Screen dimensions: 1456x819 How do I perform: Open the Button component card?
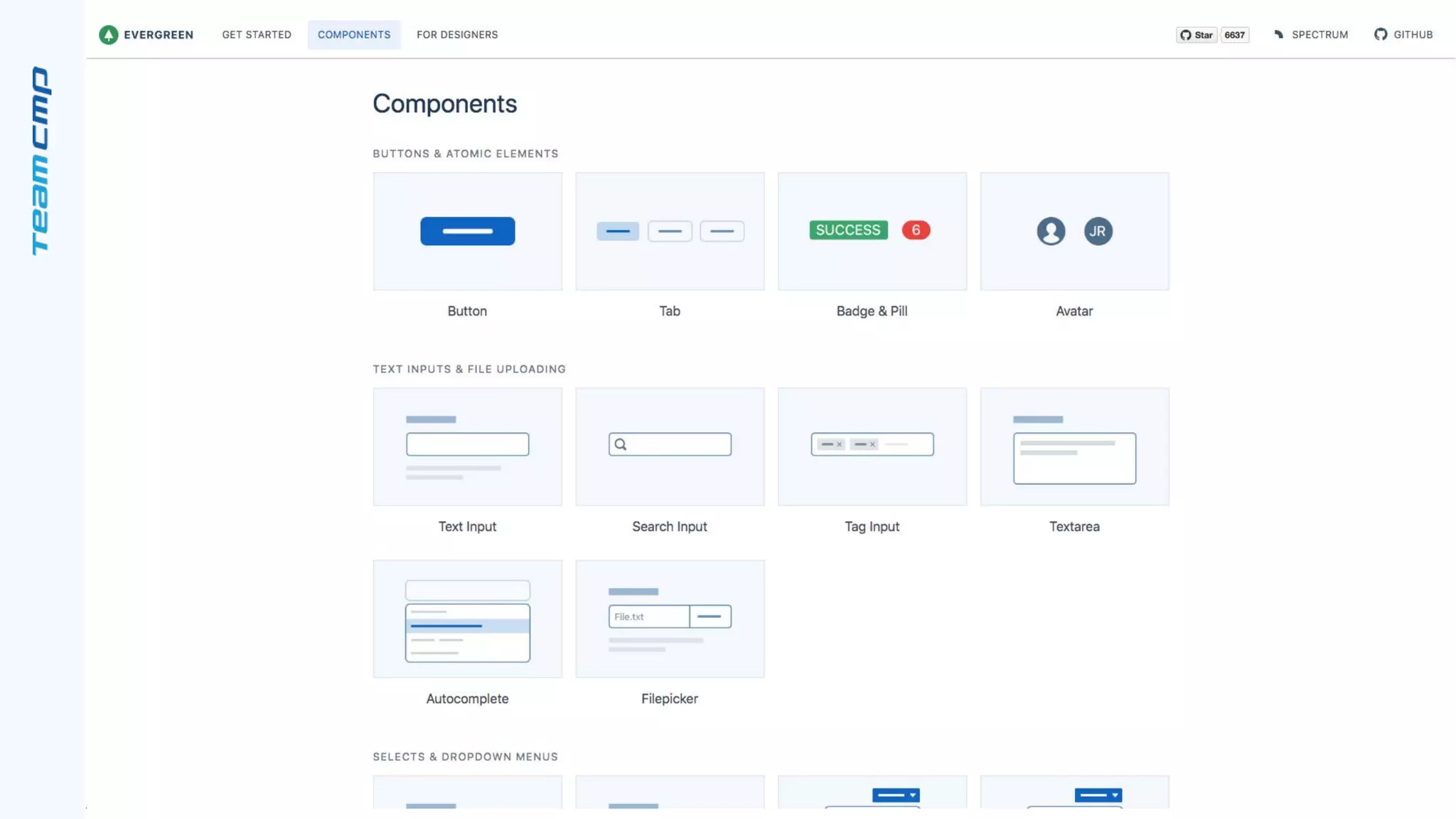[467, 232]
